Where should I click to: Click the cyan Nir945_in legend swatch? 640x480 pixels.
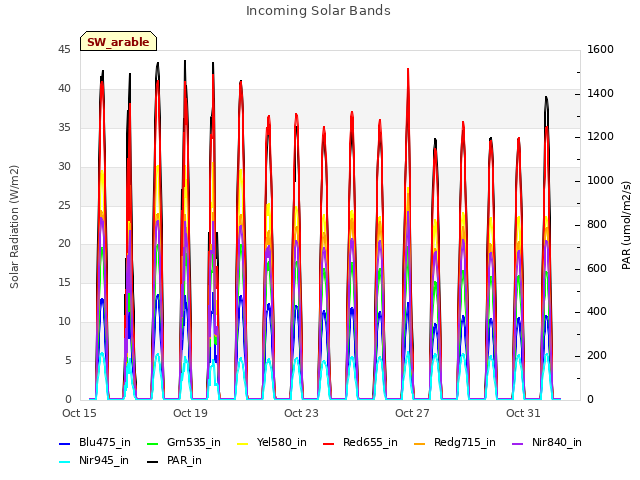(x=65, y=462)
